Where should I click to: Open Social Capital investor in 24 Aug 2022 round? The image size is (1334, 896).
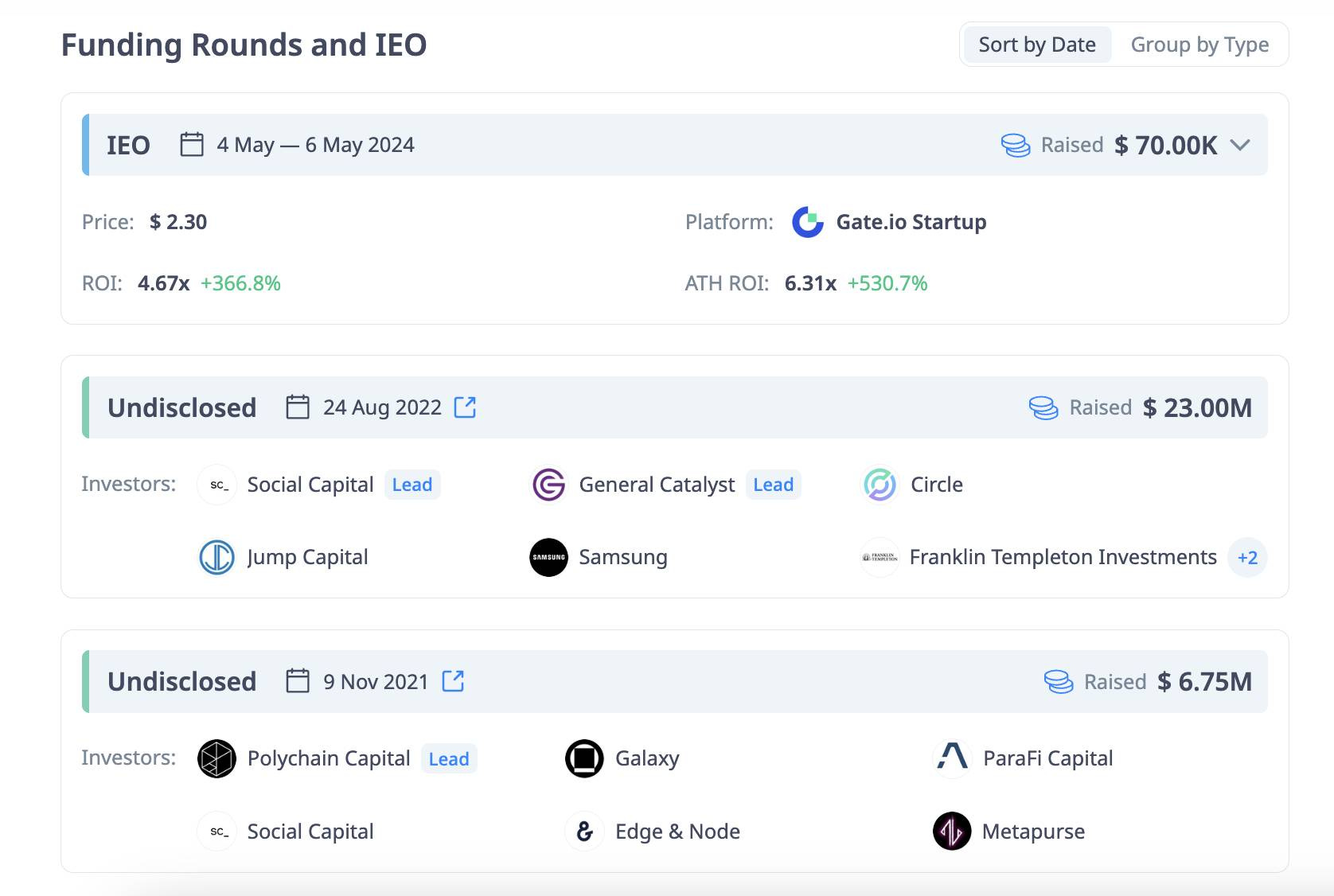tap(310, 485)
